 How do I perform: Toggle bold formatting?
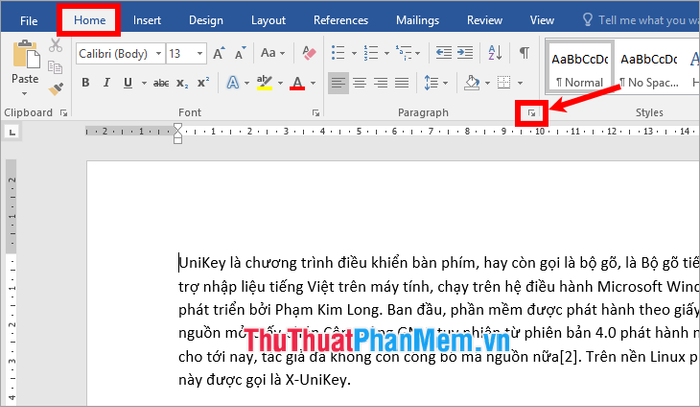point(86,83)
